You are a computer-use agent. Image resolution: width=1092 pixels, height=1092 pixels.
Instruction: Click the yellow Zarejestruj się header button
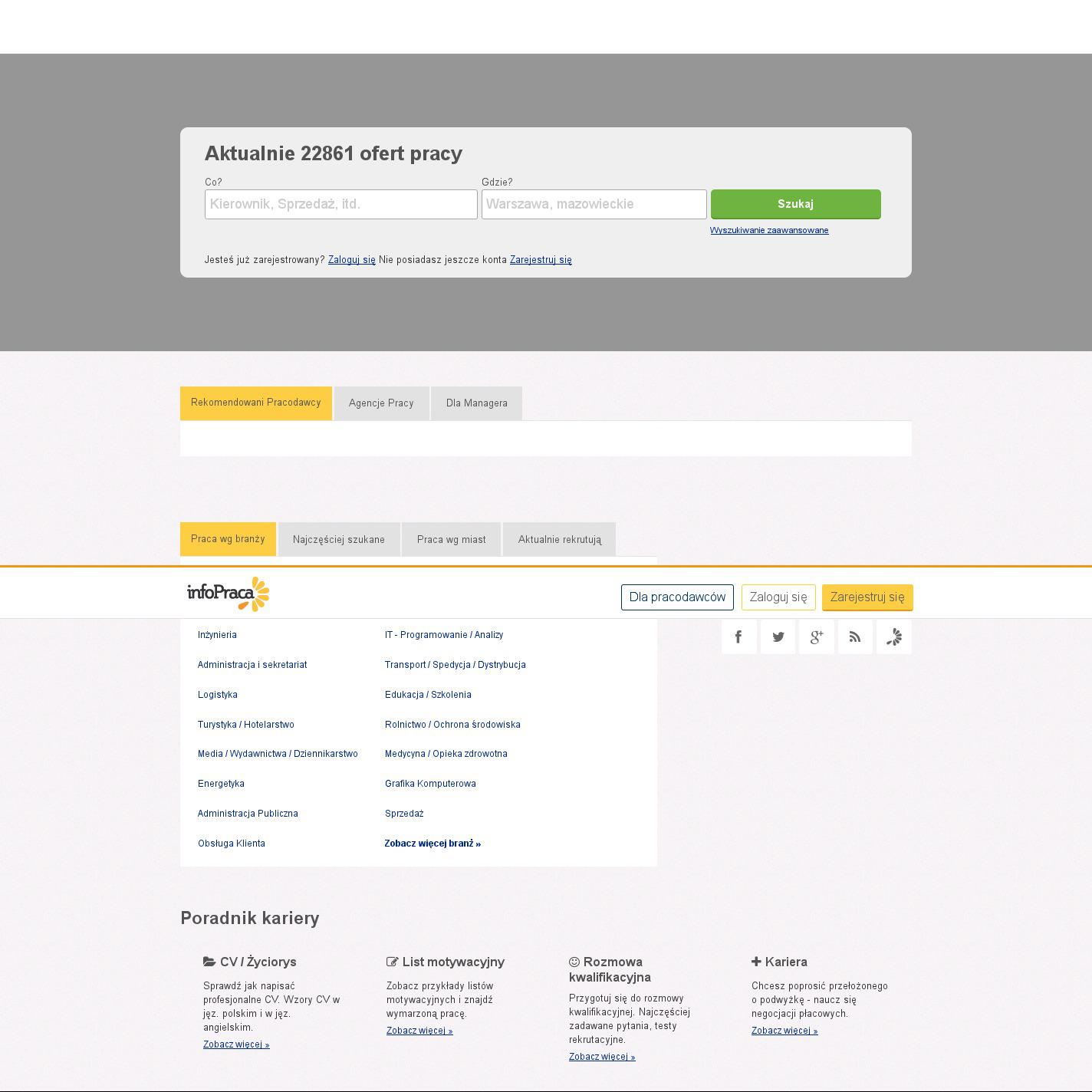(x=867, y=597)
